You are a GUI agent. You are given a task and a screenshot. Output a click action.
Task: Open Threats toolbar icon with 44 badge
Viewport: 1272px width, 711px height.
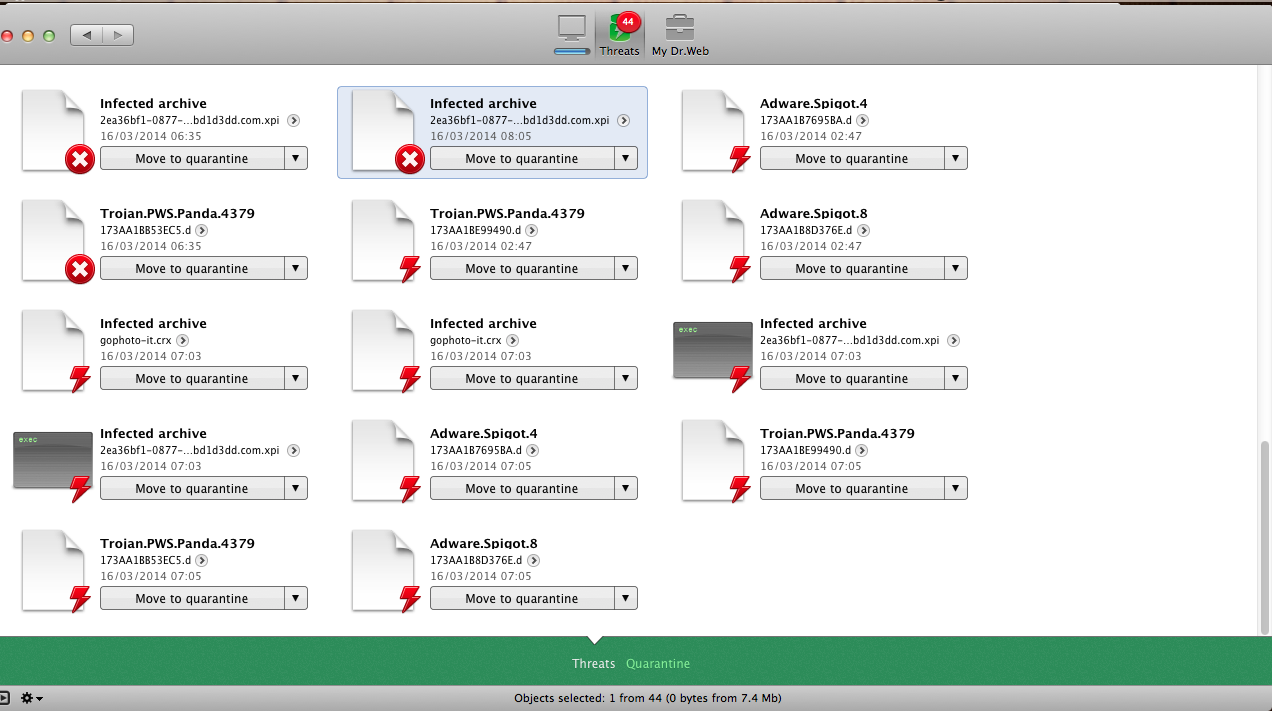tap(619, 35)
